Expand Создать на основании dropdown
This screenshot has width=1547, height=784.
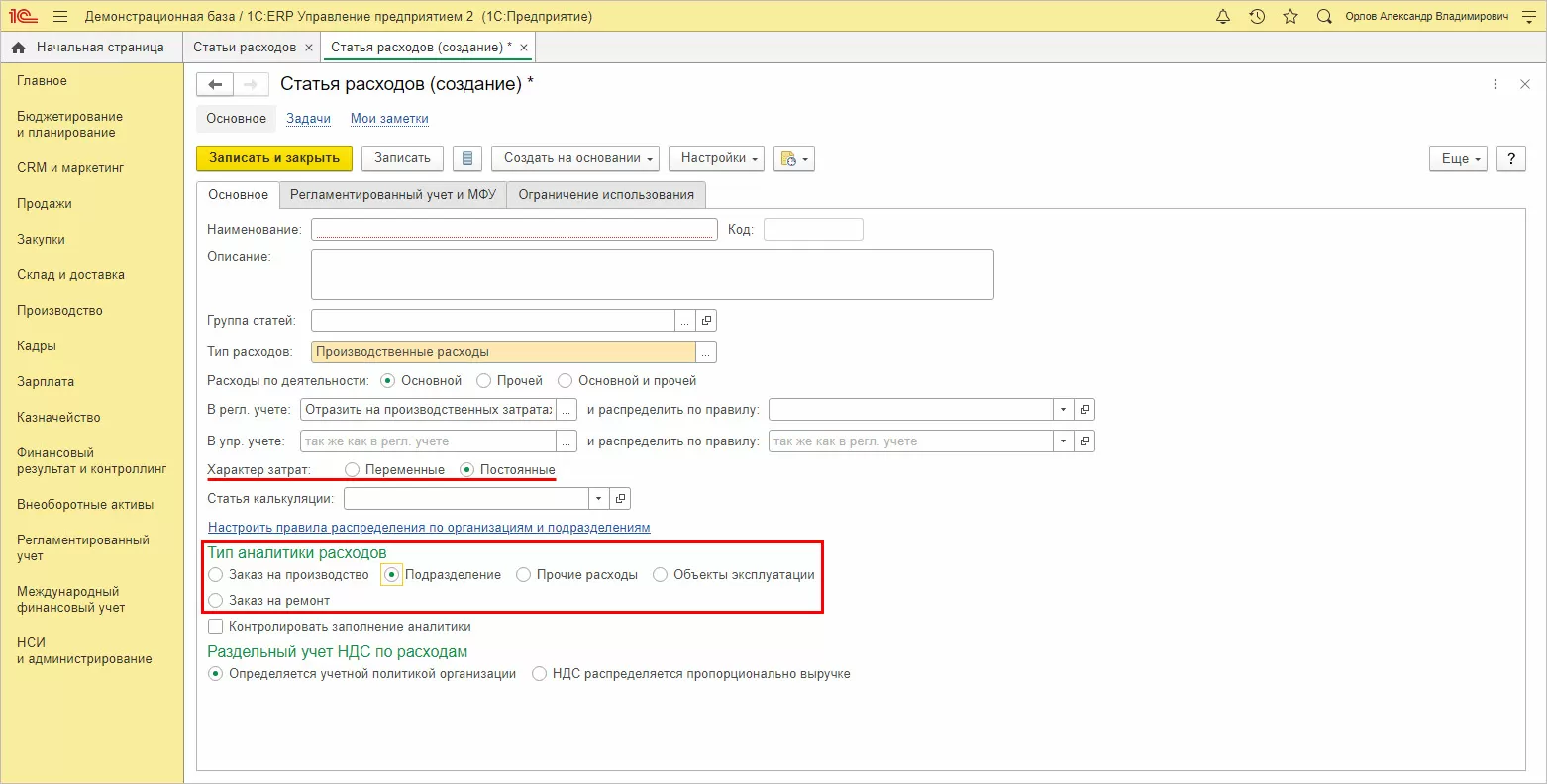[x=576, y=158]
